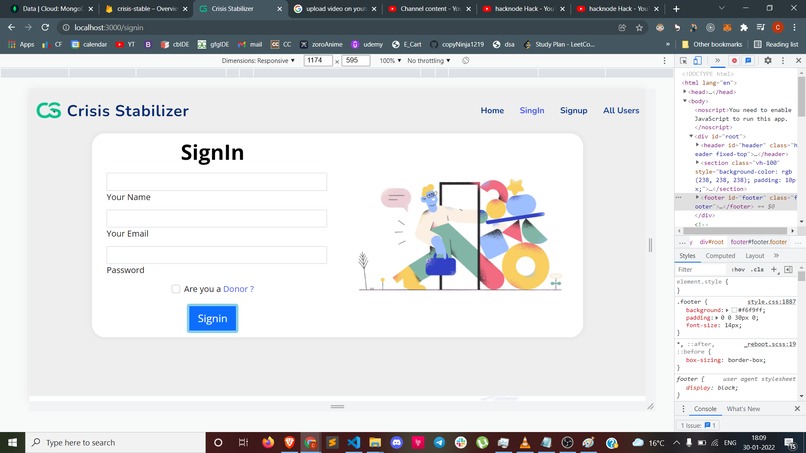Open the All Users nav link
The width and height of the screenshot is (806, 453).
tap(621, 111)
